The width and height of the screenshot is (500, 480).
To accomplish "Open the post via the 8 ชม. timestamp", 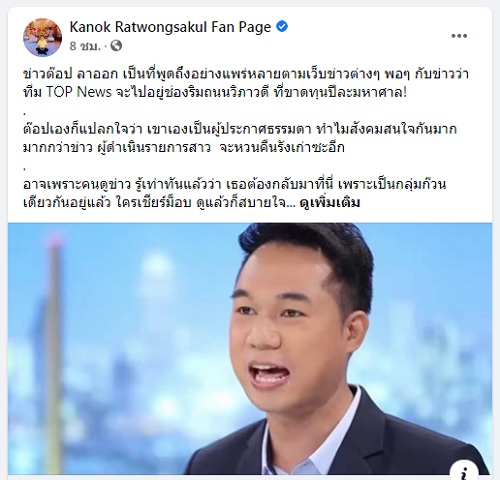I will (x=85, y=46).
